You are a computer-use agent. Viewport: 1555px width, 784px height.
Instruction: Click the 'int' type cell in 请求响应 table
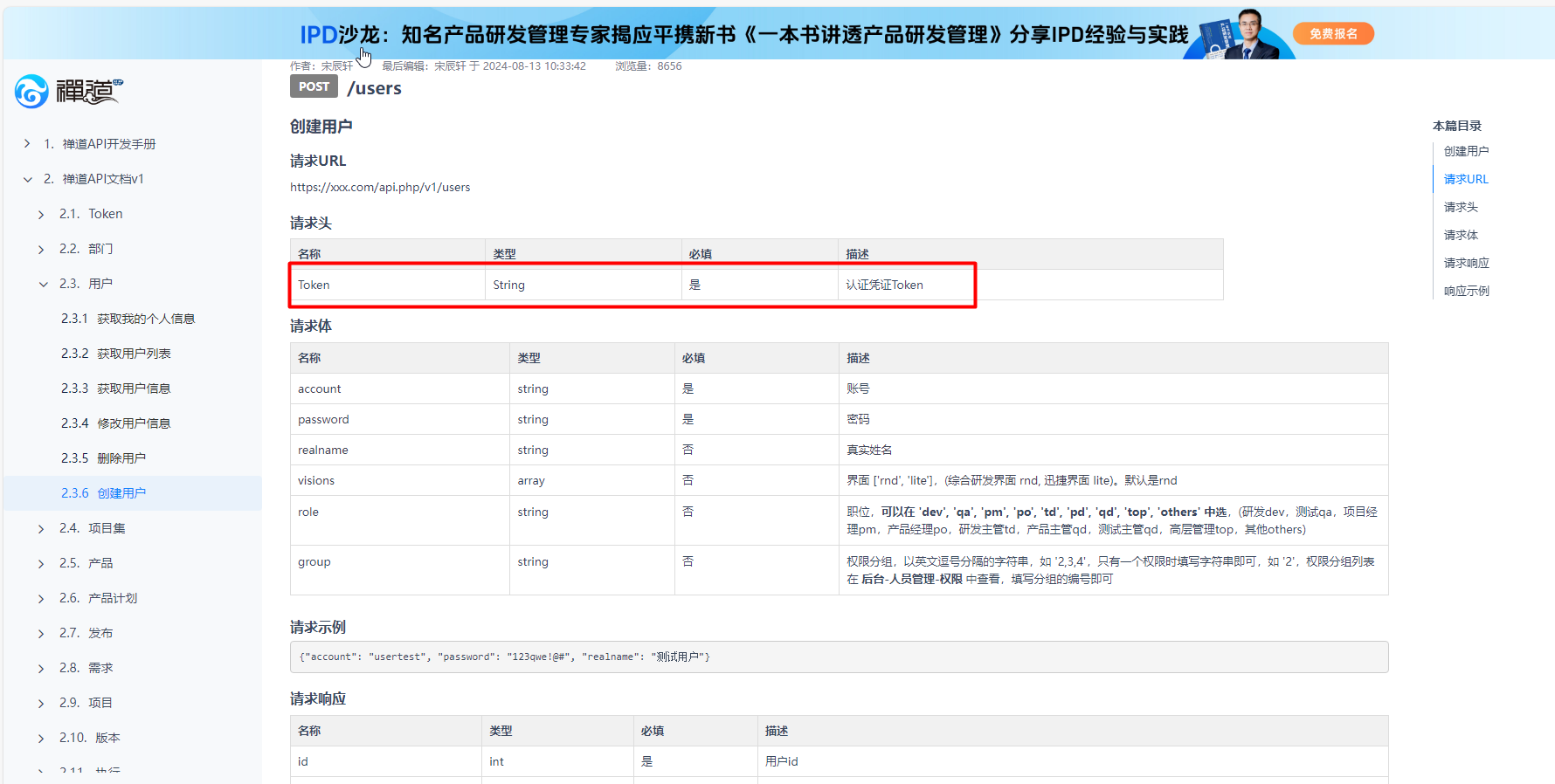click(x=557, y=761)
